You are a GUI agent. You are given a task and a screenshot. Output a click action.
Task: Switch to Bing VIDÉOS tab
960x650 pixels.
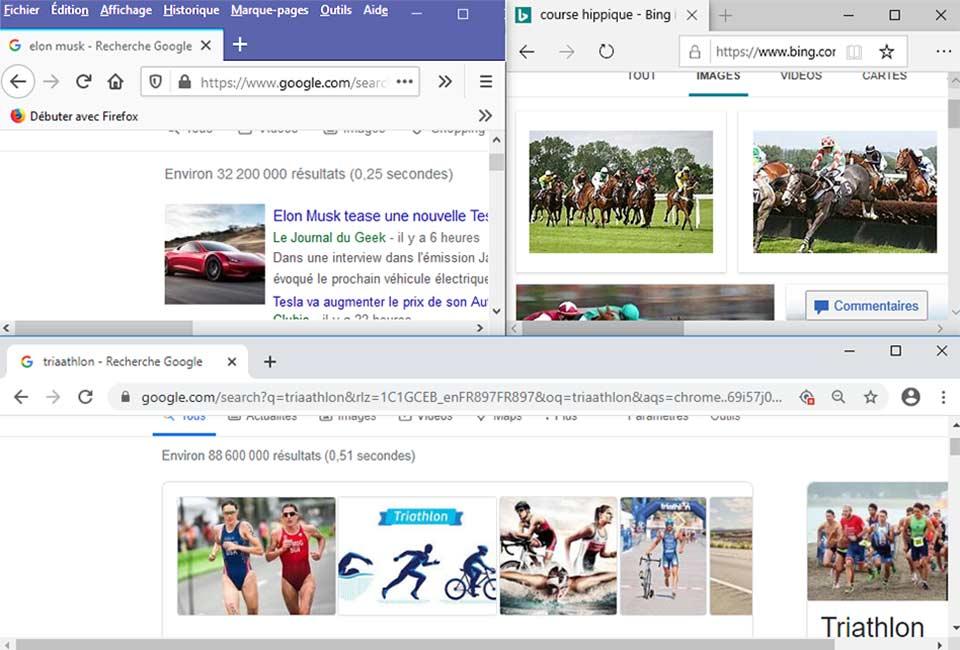(x=801, y=76)
